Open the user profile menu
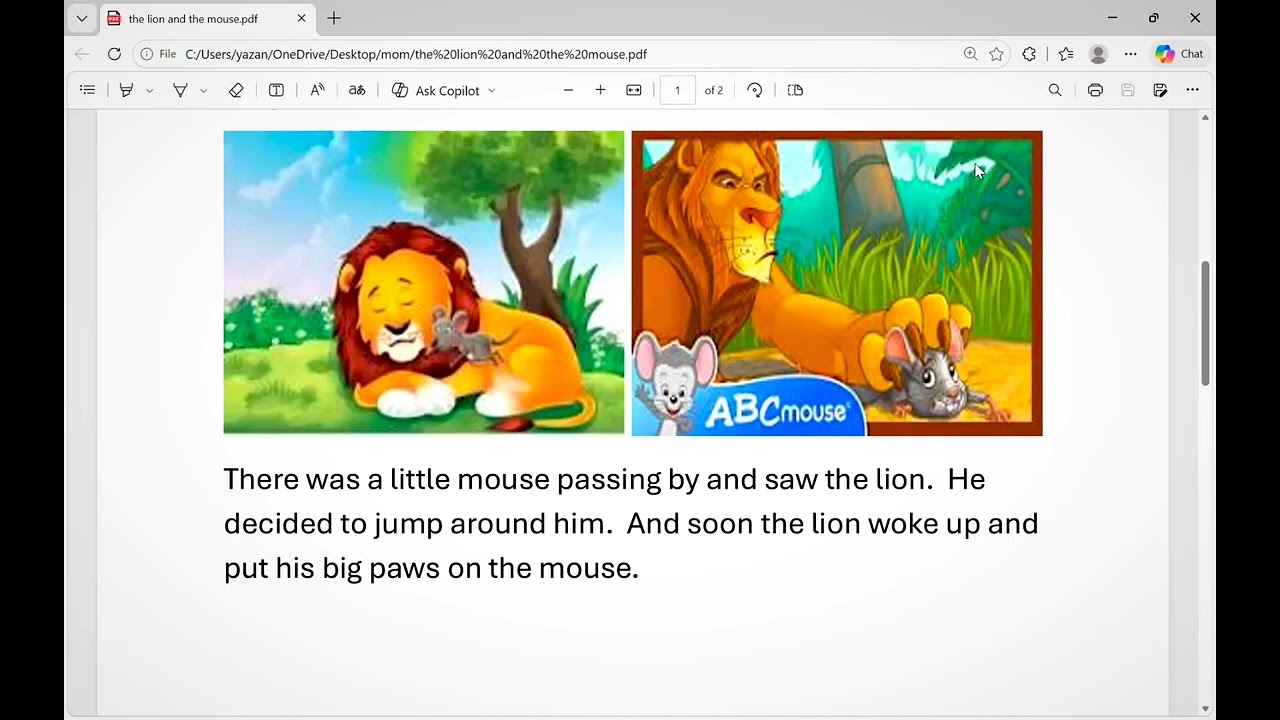 (x=1098, y=54)
